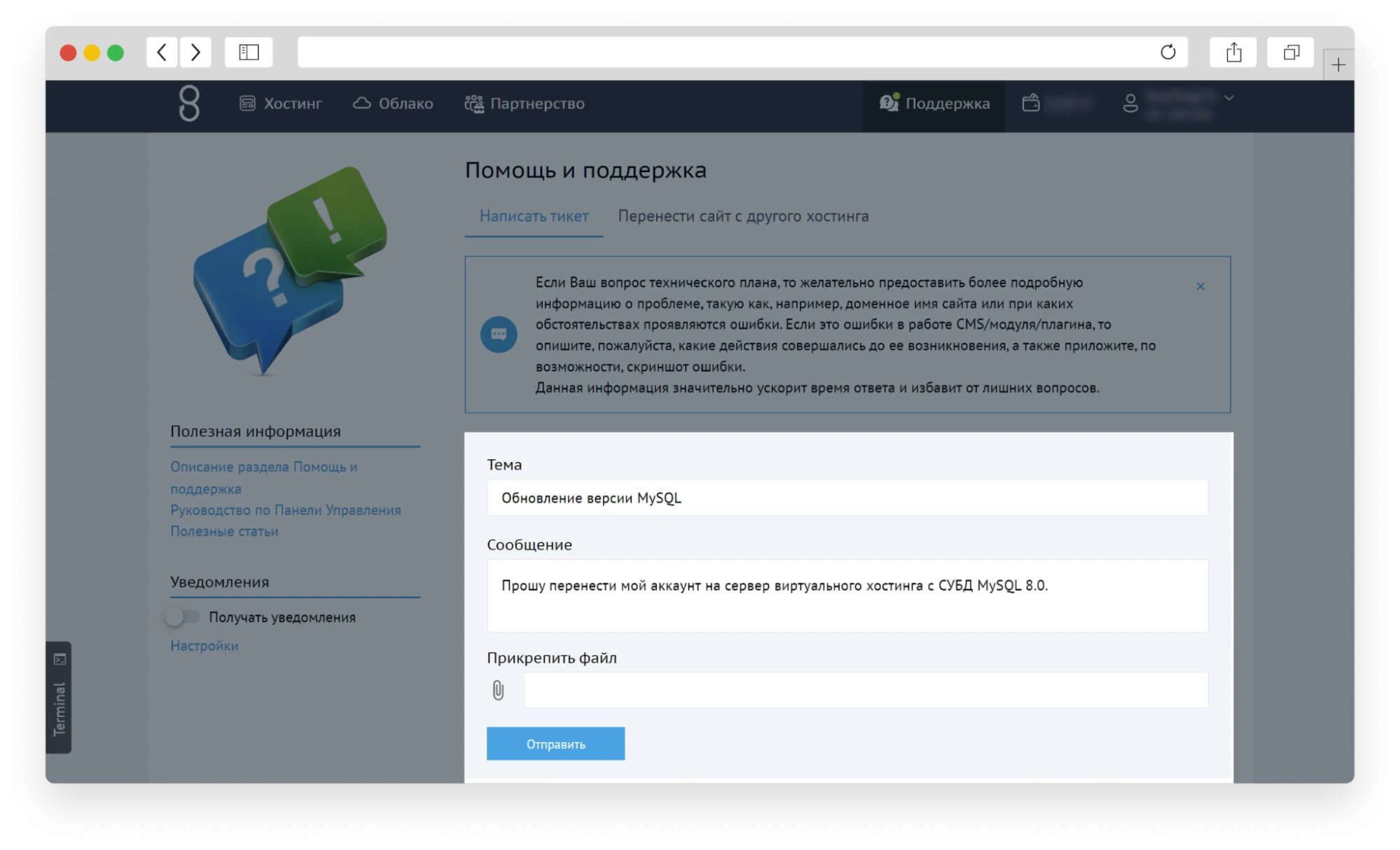Image resolution: width=1400 pixels, height=850 pixels.
Task: Open Руководство по Панели Управления link
Action: coord(286,510)
